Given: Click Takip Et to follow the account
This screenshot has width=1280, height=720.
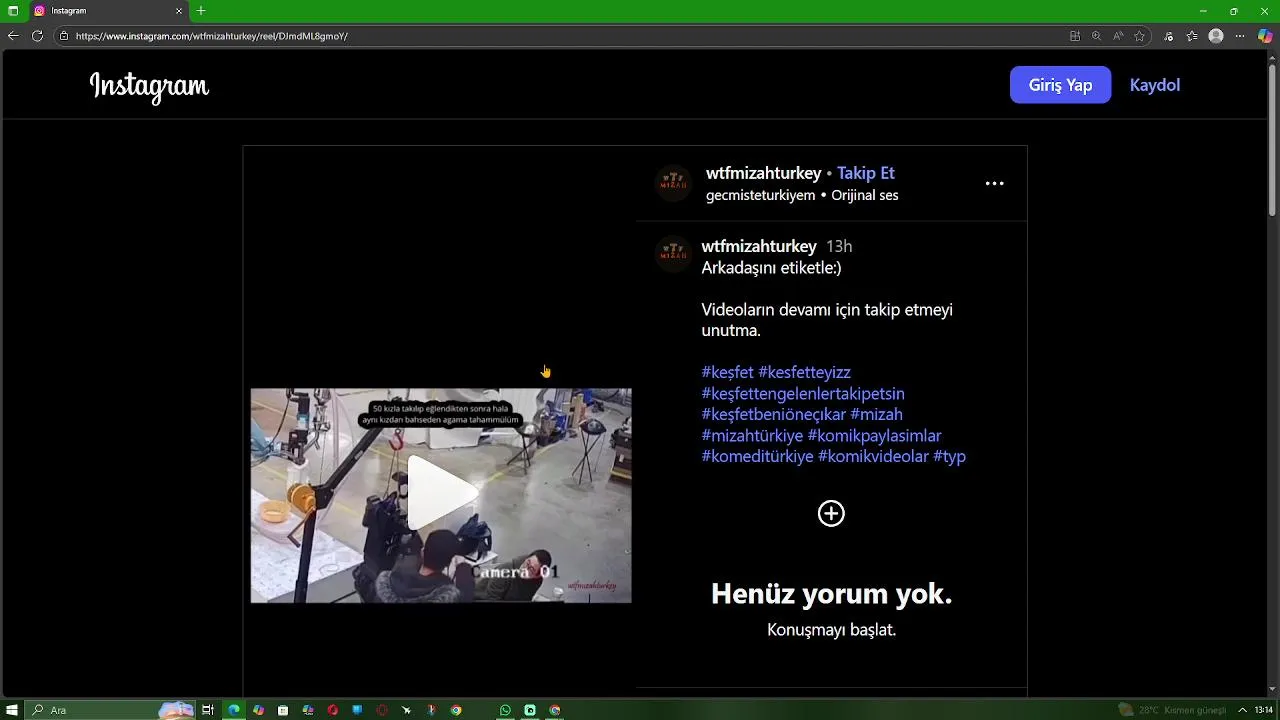Looking at the screenshot, I should [x=866, y=173].
